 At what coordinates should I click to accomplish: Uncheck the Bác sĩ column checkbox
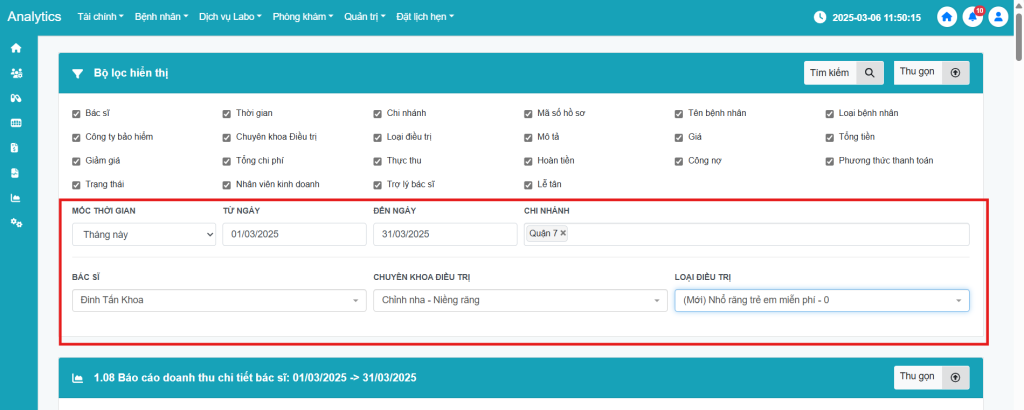(76, 113)
